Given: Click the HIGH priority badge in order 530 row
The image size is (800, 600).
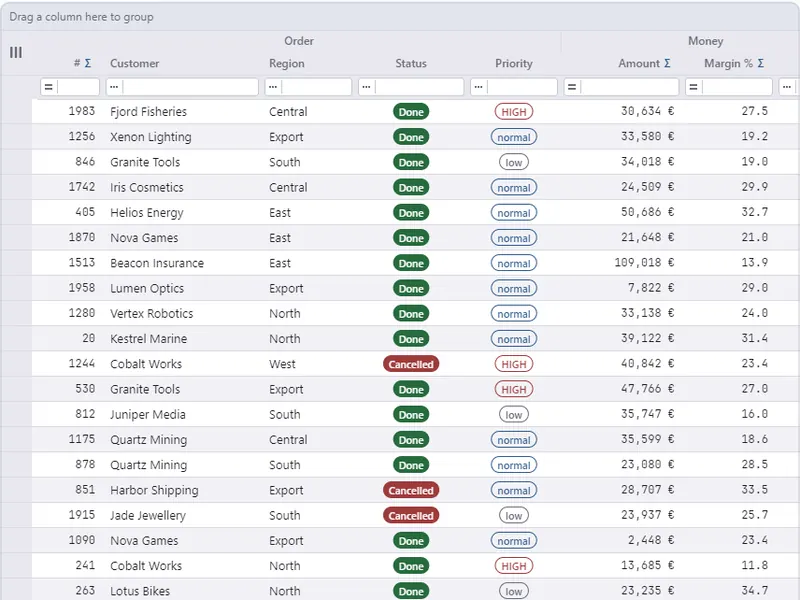Looking at the screenshot, I should point(514,389).
